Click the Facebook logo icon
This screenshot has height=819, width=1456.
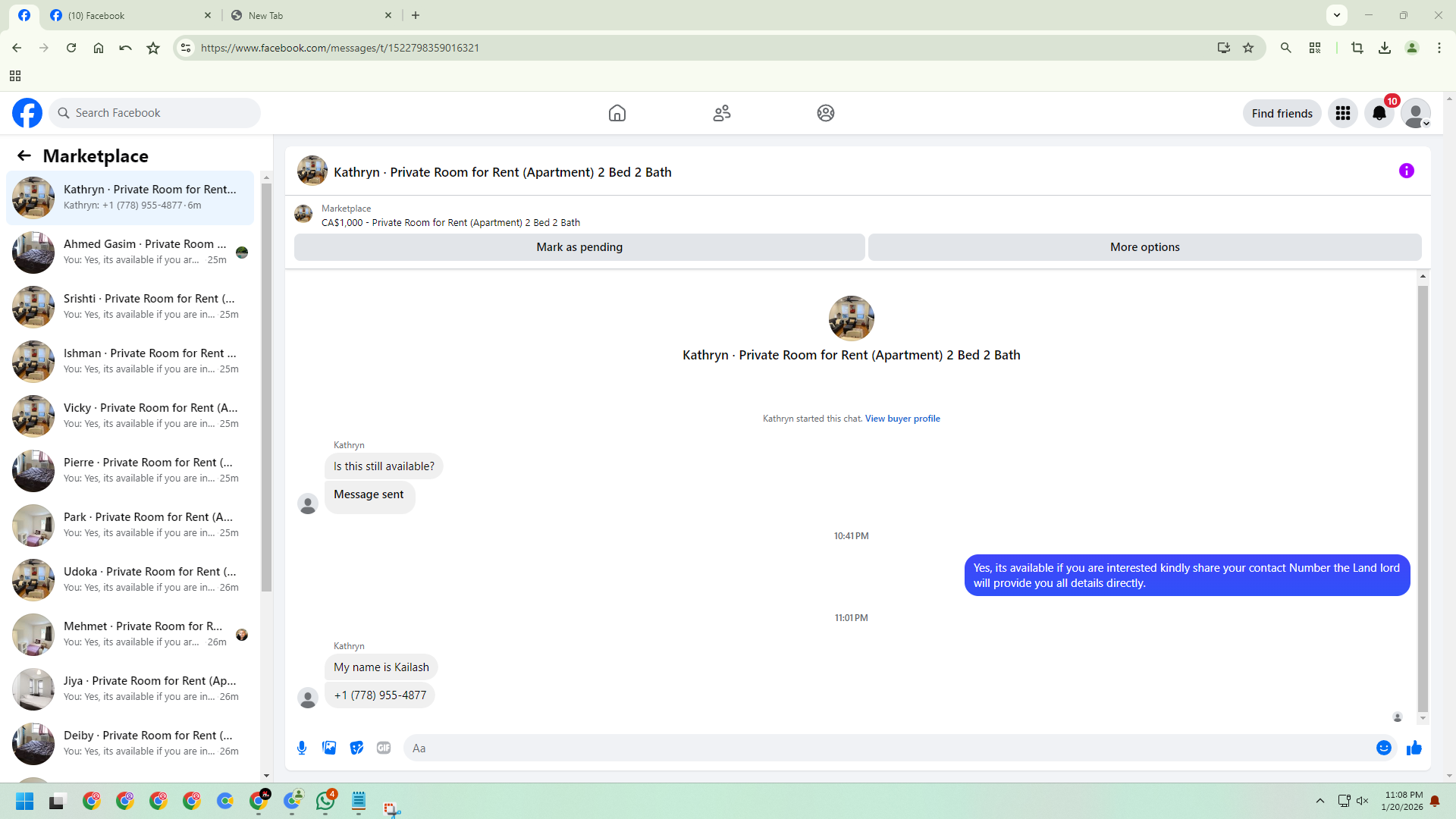(27, 113)
